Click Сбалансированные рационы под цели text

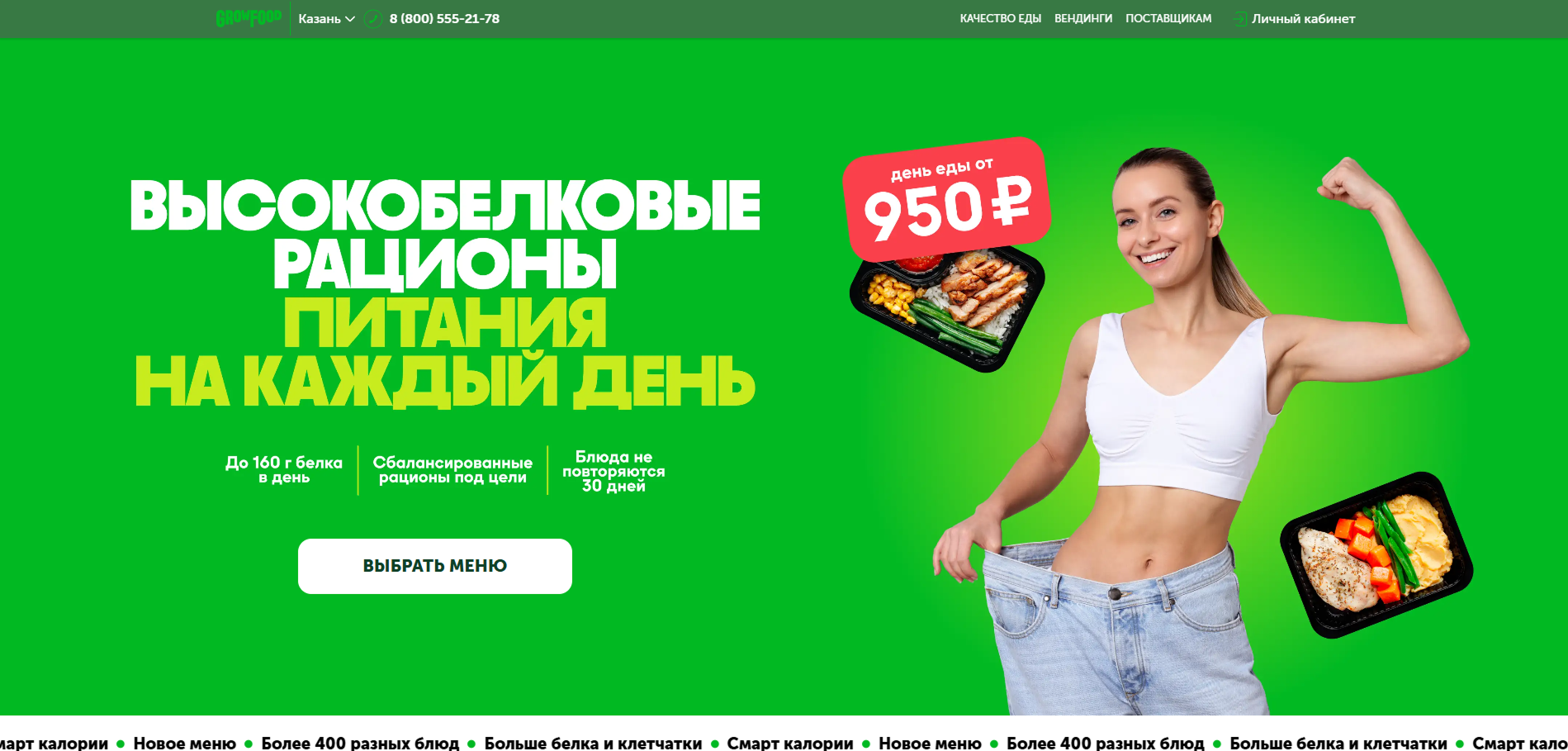click(x=452, y=470)
